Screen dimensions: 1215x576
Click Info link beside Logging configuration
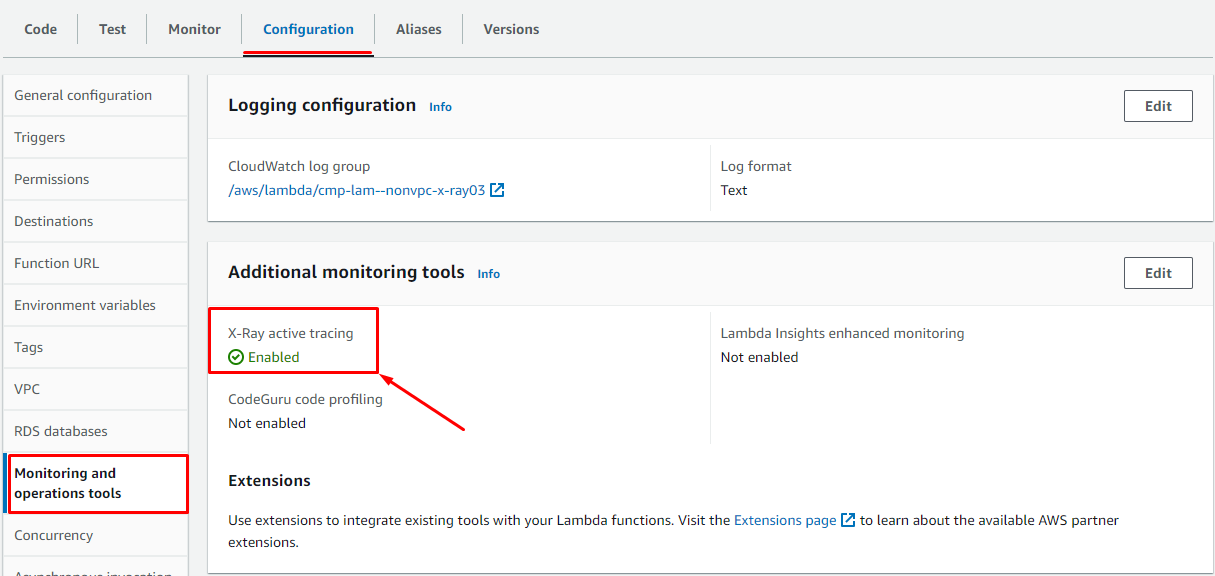point(440,107)
